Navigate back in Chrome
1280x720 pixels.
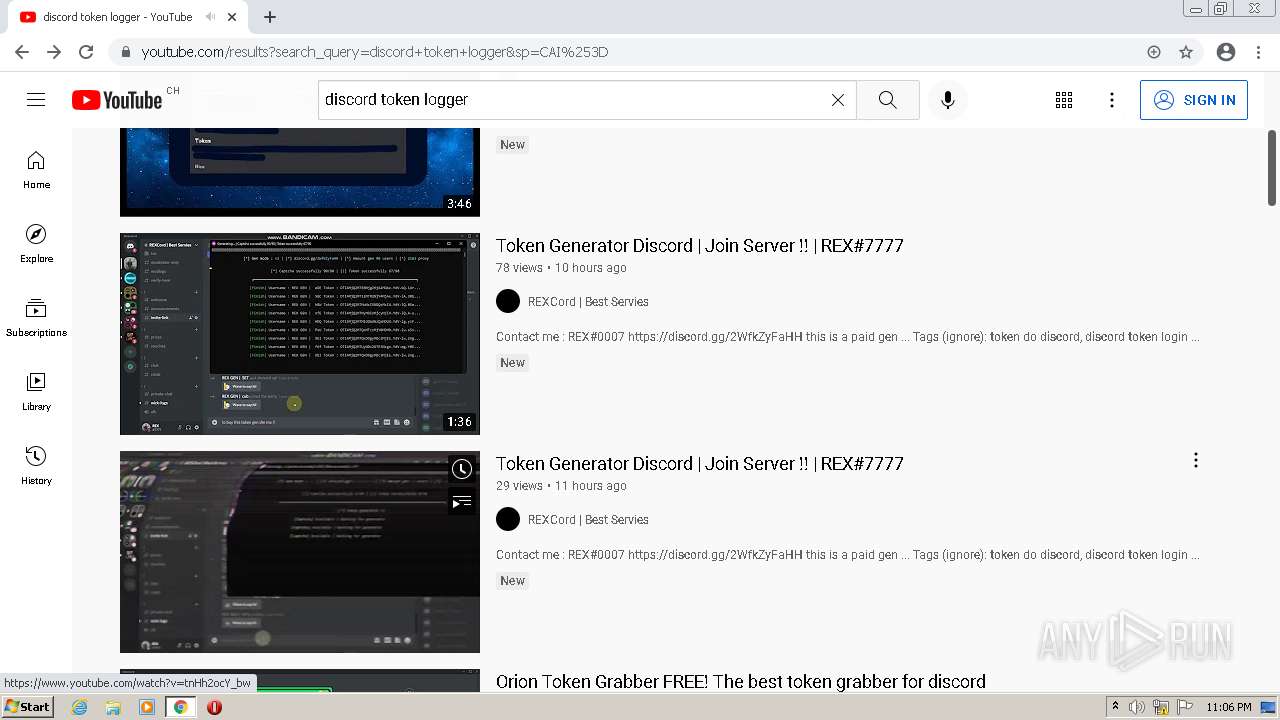tap(22, 52)
